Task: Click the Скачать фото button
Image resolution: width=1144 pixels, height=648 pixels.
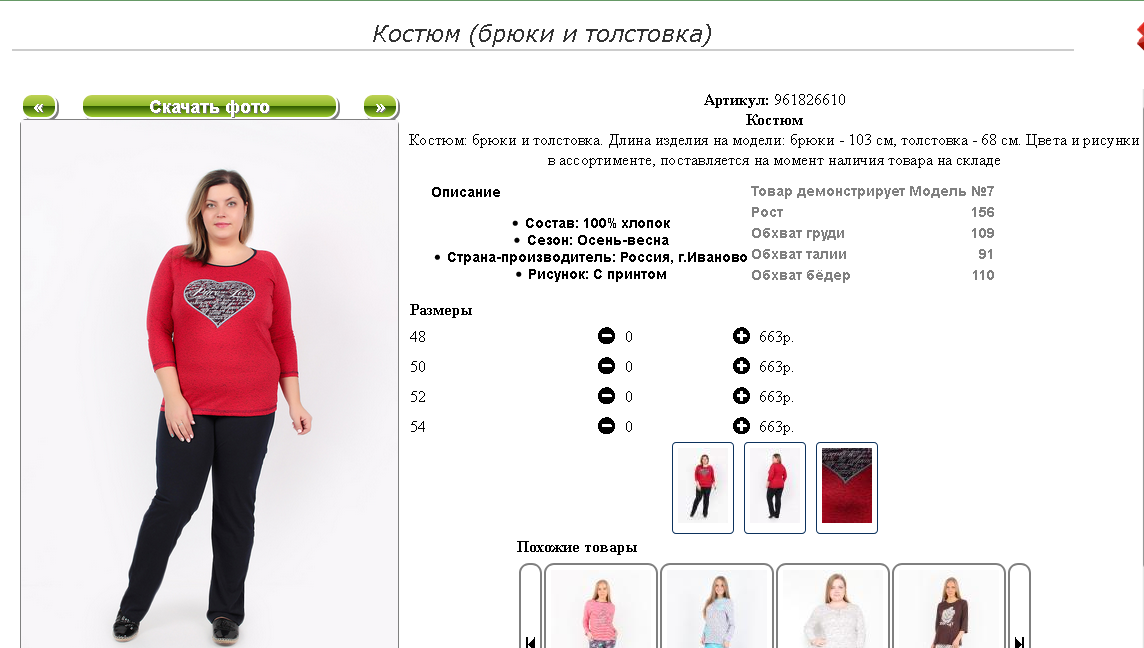Action: (210, 107)
